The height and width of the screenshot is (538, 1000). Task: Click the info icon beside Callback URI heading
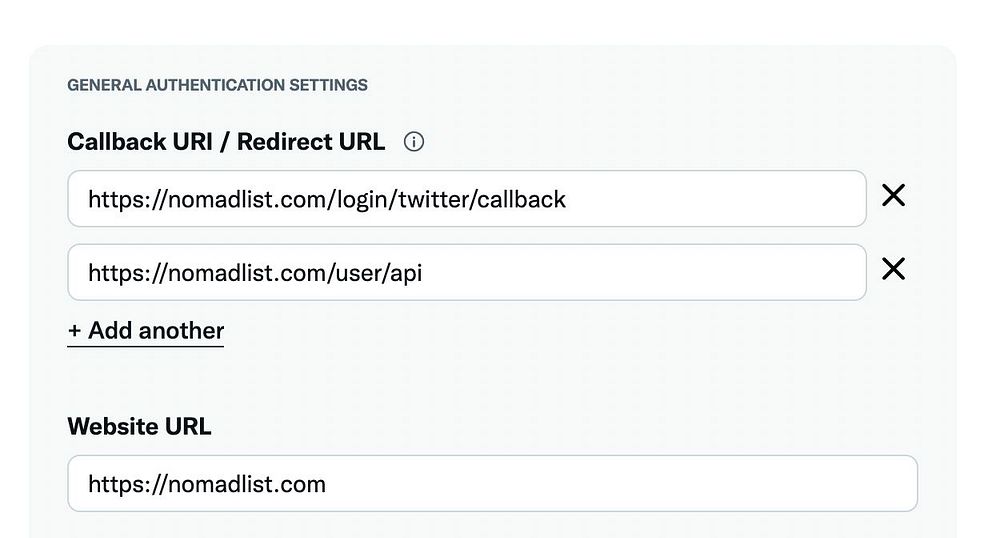tap(414, 142)
